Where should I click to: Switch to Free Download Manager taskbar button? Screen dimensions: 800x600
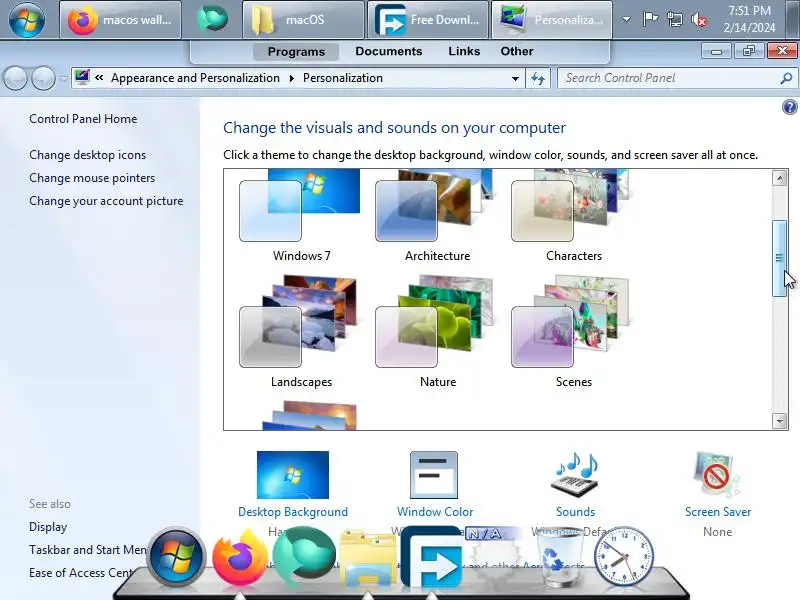428,20
